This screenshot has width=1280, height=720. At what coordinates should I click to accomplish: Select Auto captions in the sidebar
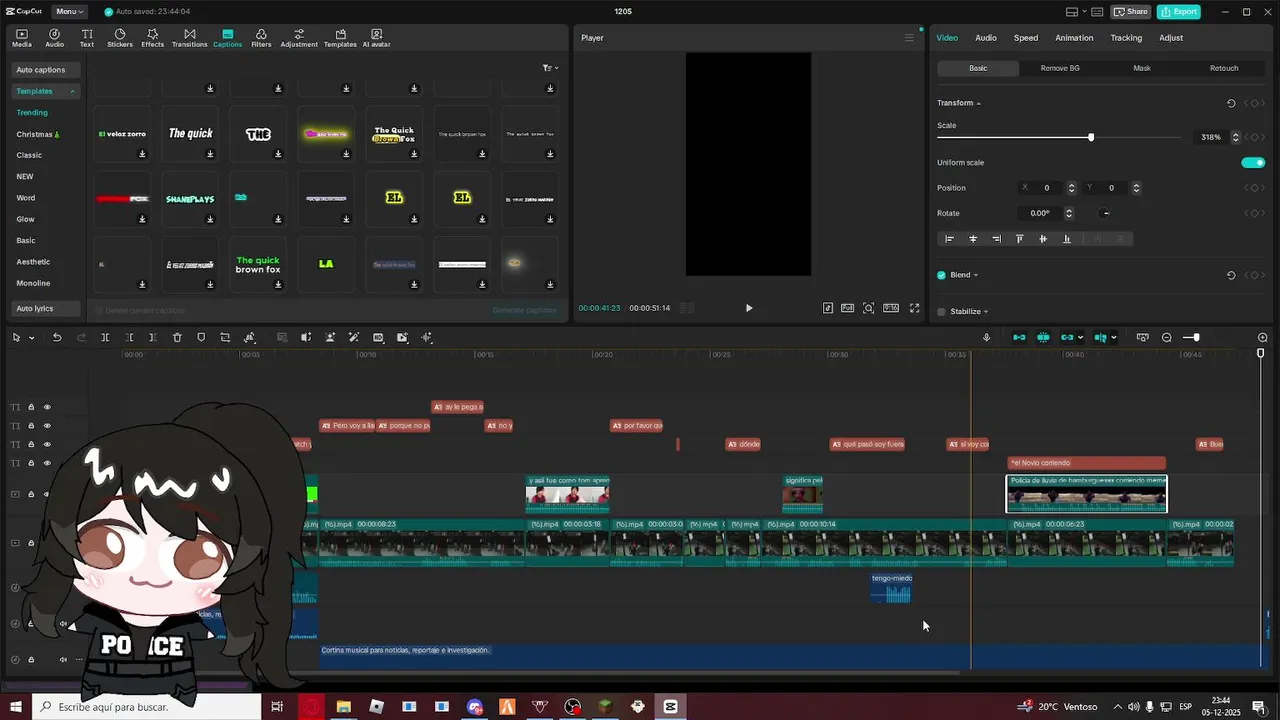46,70
